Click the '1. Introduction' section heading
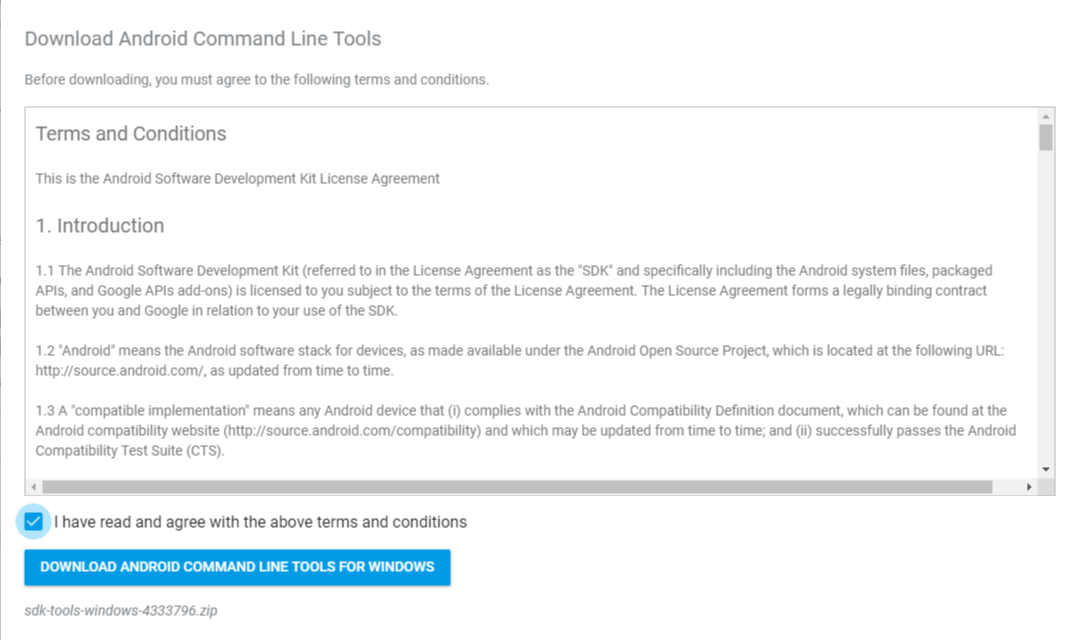The height and width of the screenshot is (640, 1079). 100,226
